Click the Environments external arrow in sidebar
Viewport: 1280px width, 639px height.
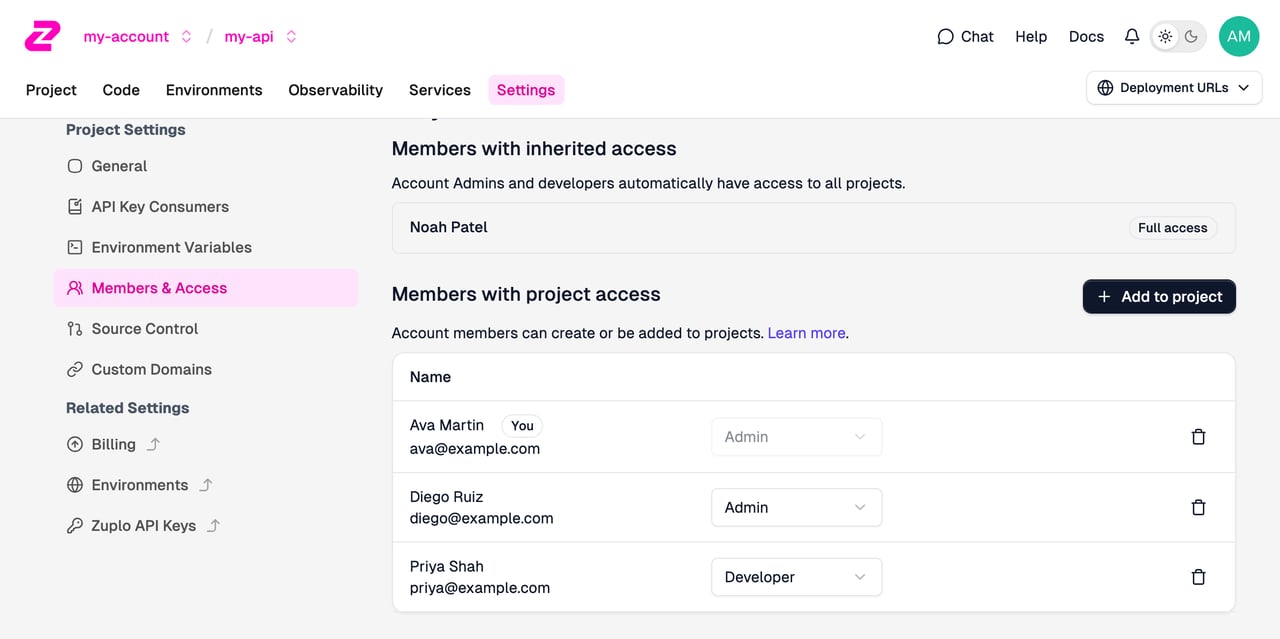click(206, 485)
